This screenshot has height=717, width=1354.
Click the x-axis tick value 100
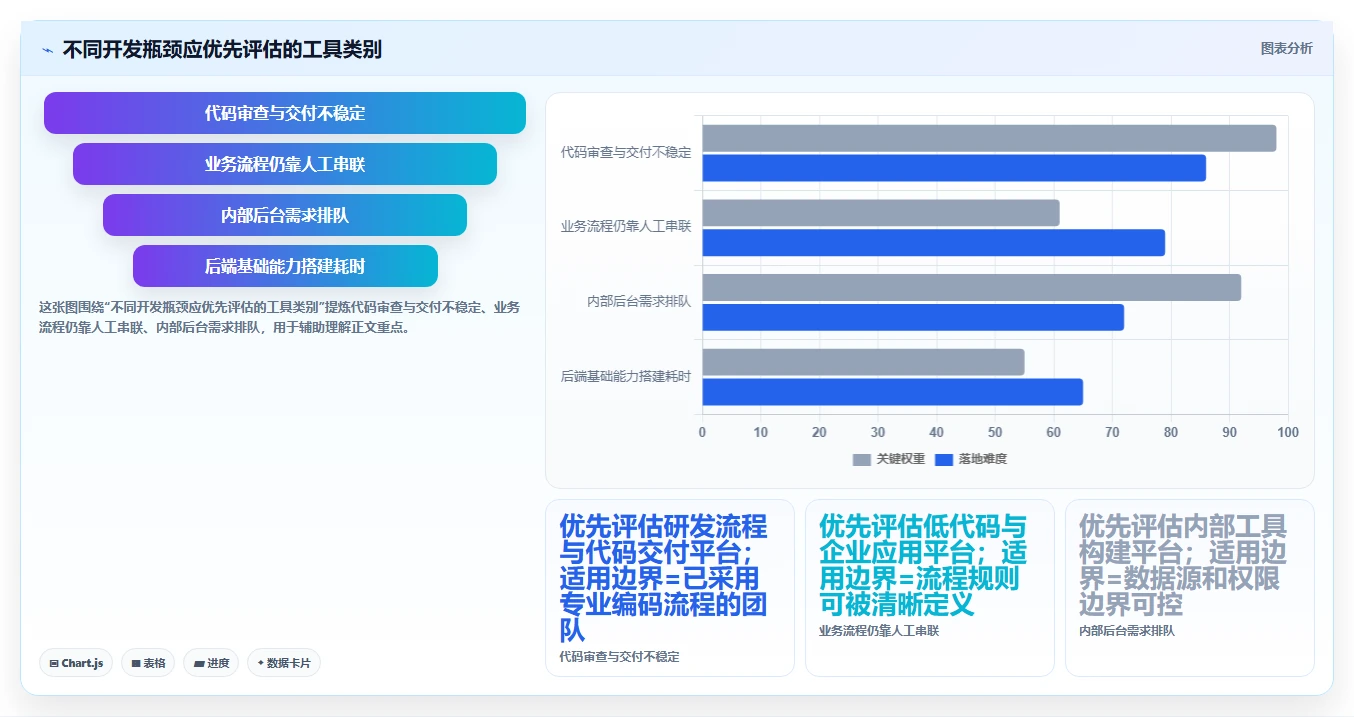pos(1288,433)
